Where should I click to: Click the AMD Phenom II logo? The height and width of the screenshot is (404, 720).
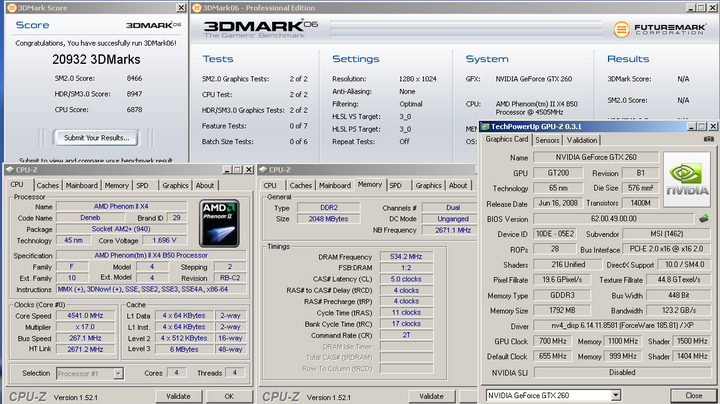pos(219,223)
